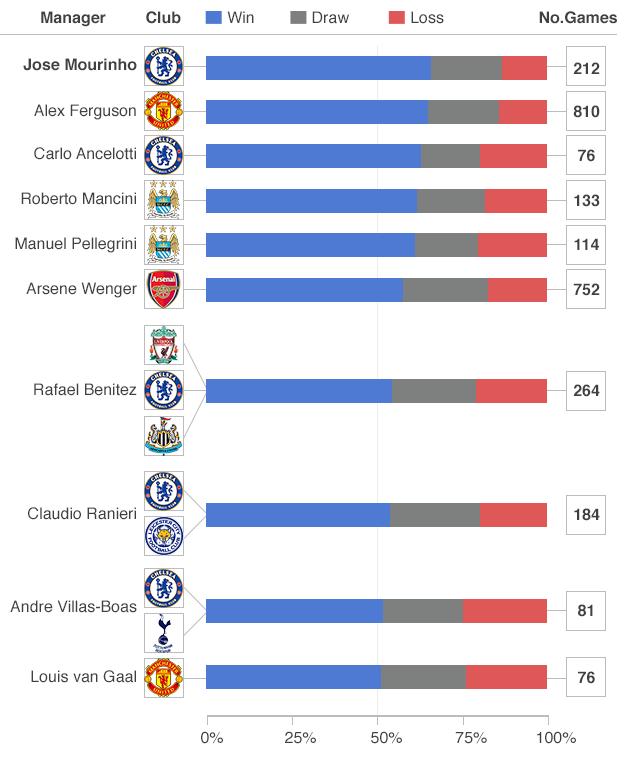Click the Newcastle United crest for Benitez
The width and height of the screenshot is (624, 760).
(164, 436)
